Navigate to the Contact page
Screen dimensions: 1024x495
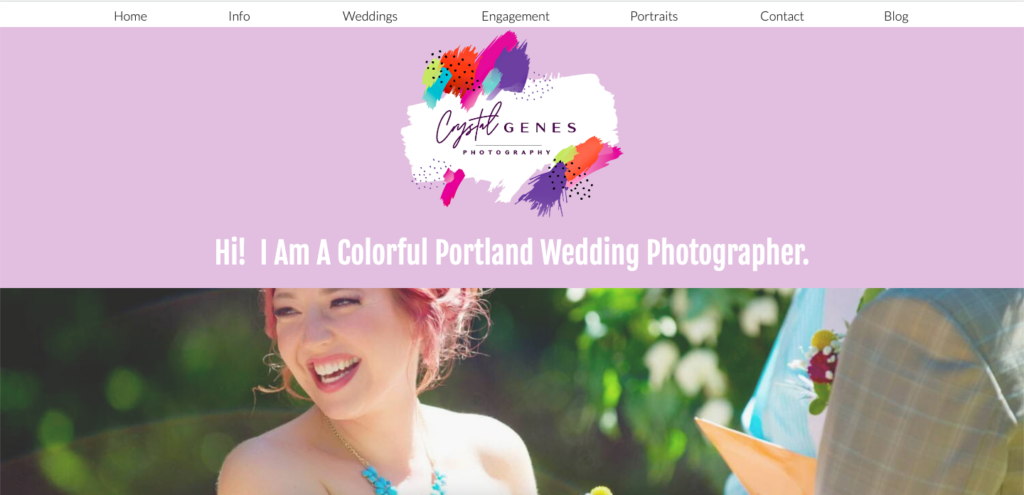click(782, 16)
